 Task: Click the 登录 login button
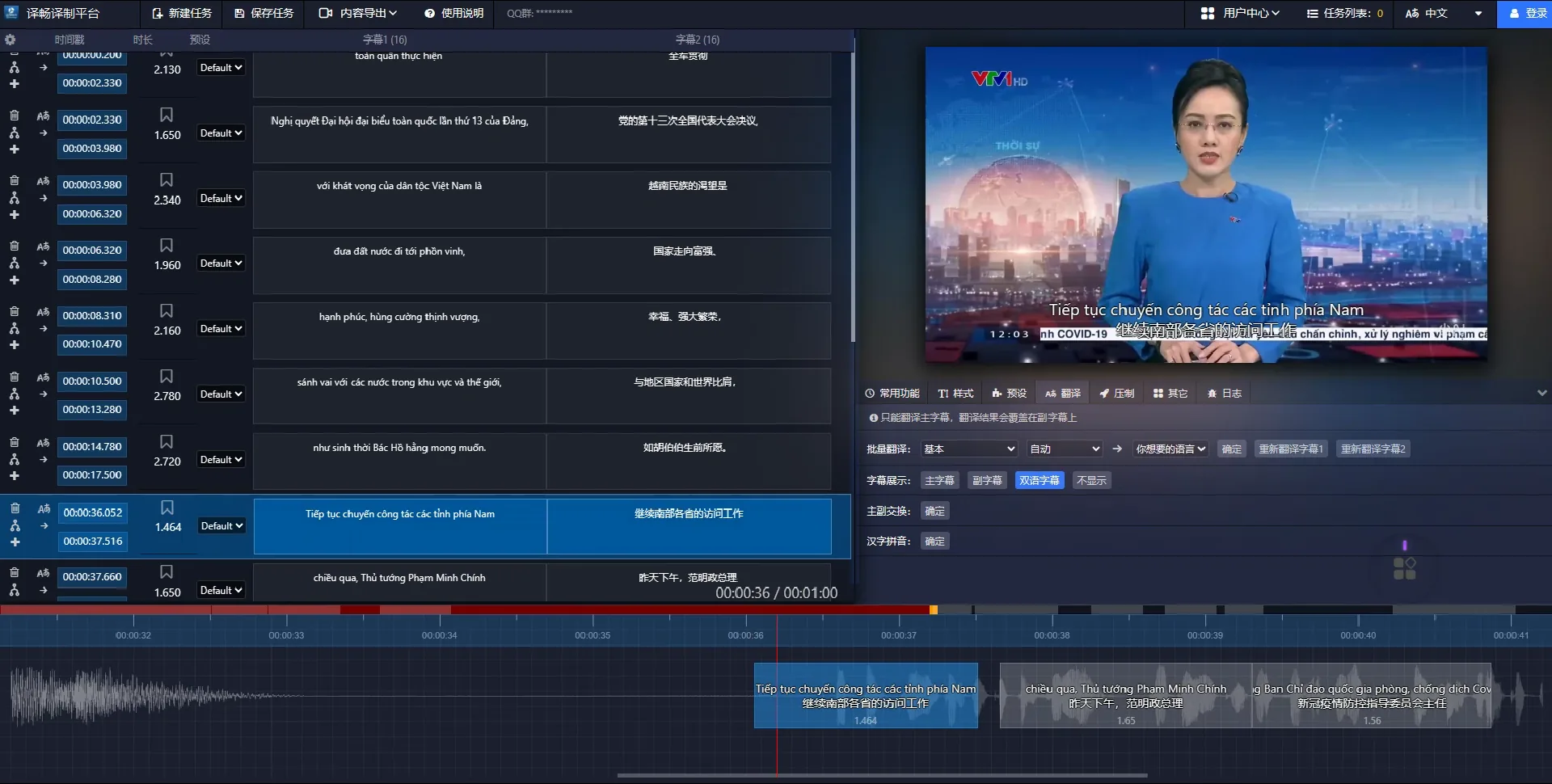pyautogui.click(x=1525, y=13)
